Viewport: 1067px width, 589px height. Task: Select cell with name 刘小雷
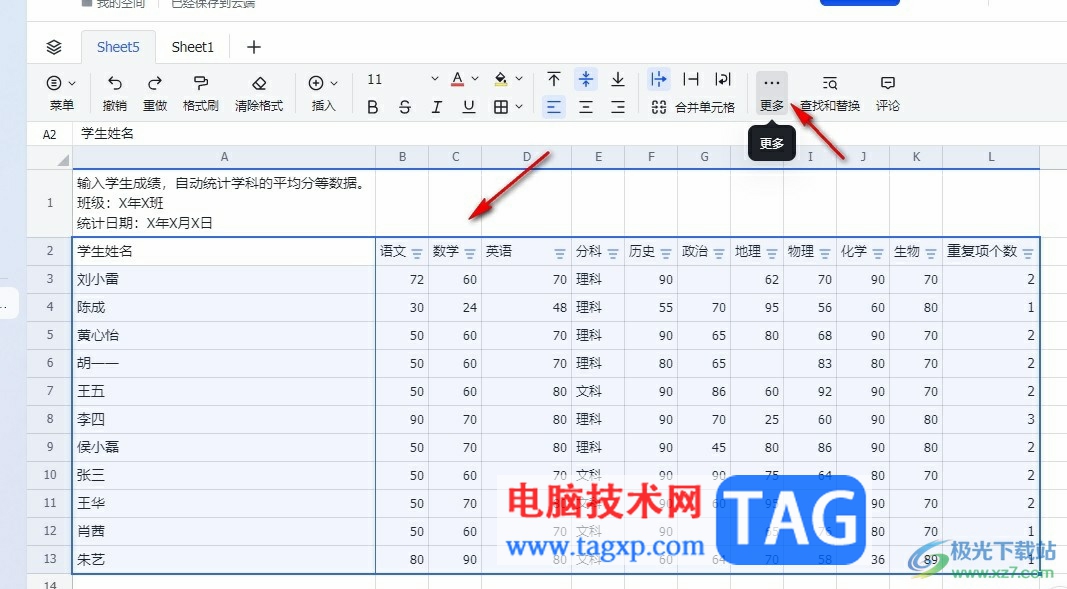tap(224, 280)
